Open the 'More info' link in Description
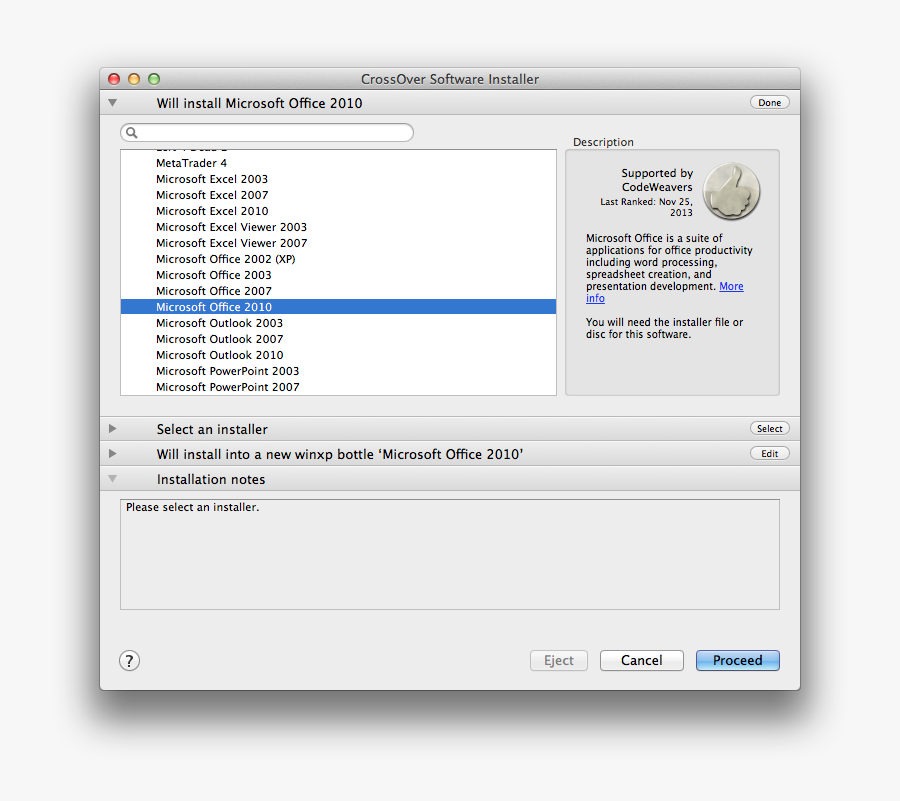Image resolution: width=900 pixels, height=801 pixels. tap(731, 286)
